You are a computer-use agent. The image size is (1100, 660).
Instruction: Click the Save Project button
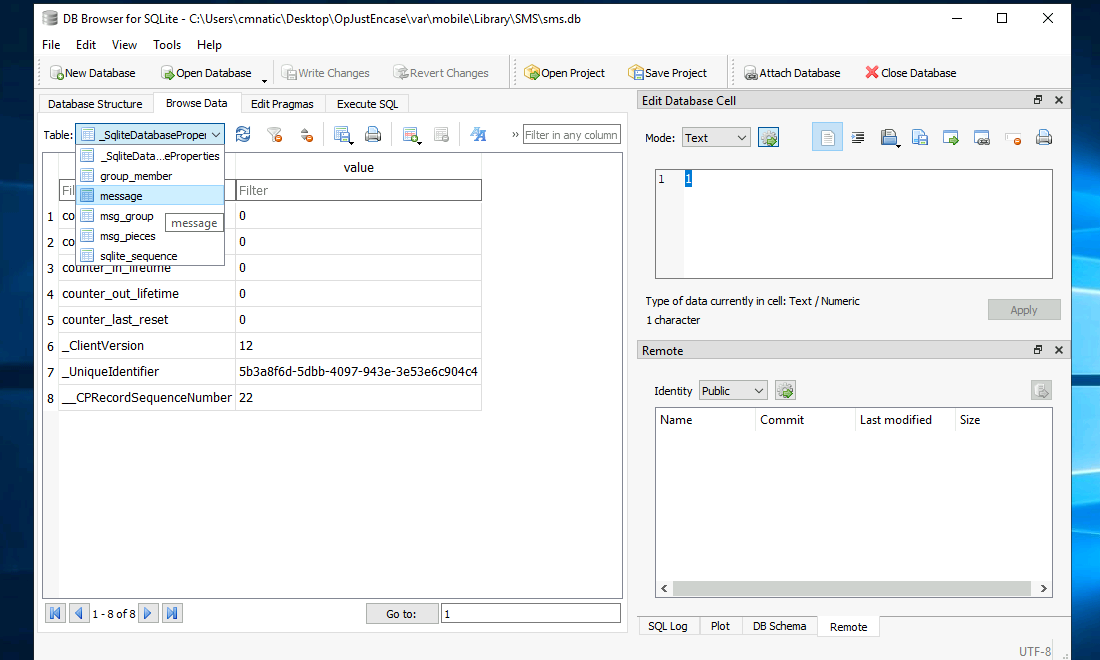pos(668,73)
